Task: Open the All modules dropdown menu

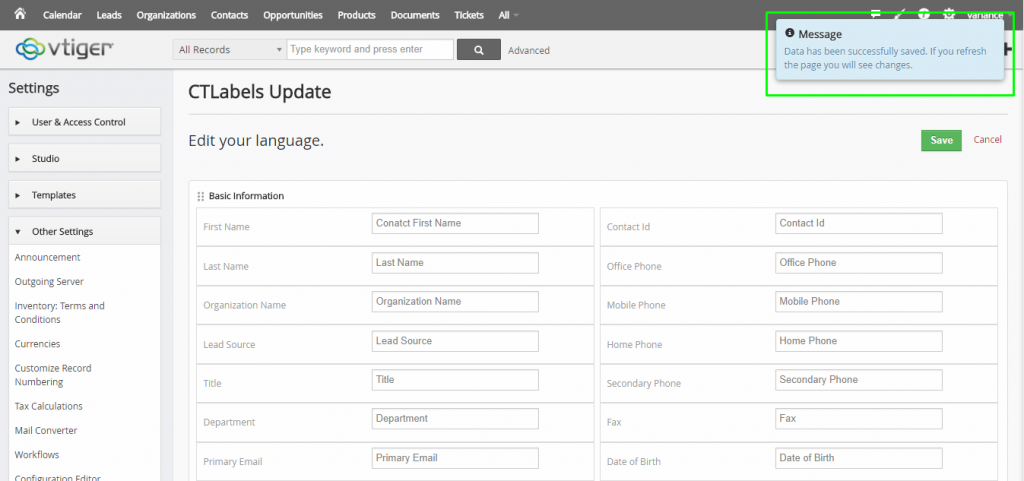Action: pos(508,15)
